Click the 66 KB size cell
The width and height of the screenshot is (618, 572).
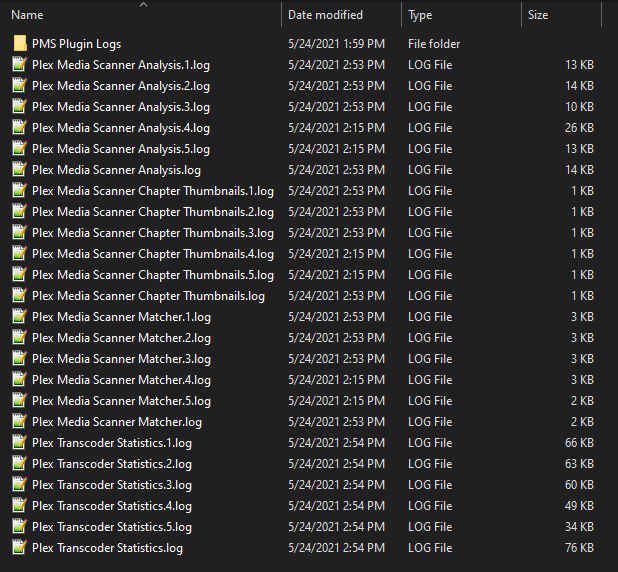(x=579, y=443)
